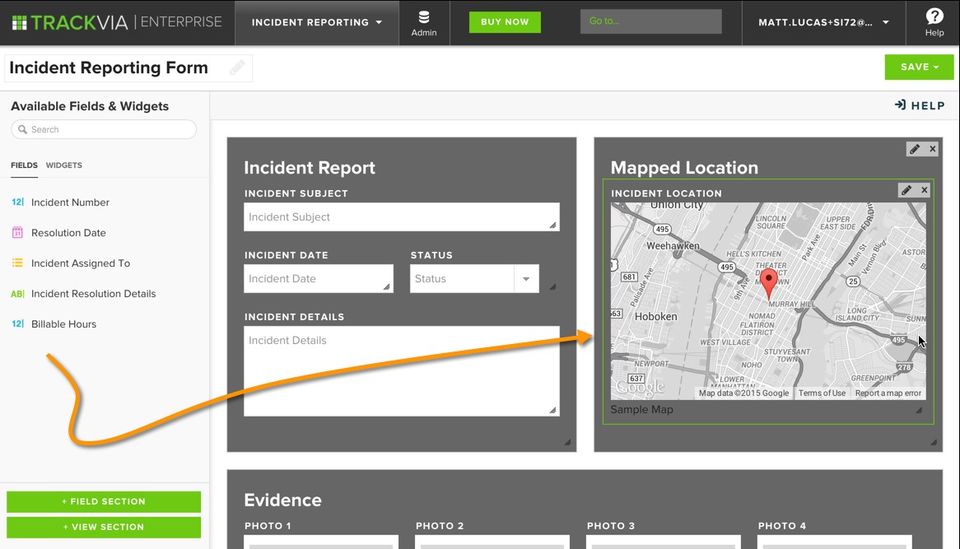Expand the Save button options

point(937,67)
